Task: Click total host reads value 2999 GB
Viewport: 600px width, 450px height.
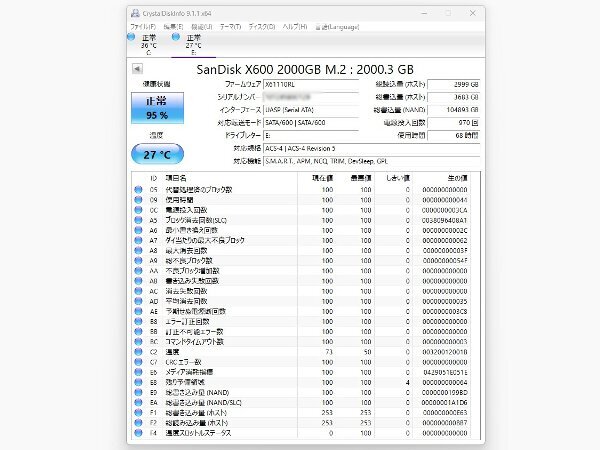Action: click(x=453, y=84)
